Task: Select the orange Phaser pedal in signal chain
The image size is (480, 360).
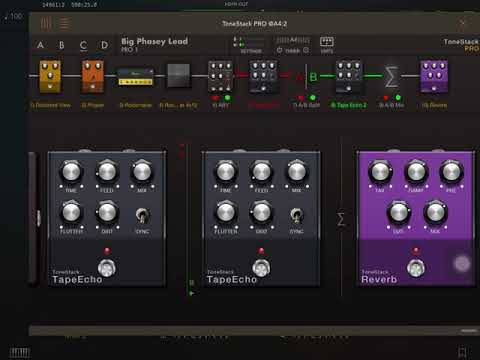Action: pos(93,76)
